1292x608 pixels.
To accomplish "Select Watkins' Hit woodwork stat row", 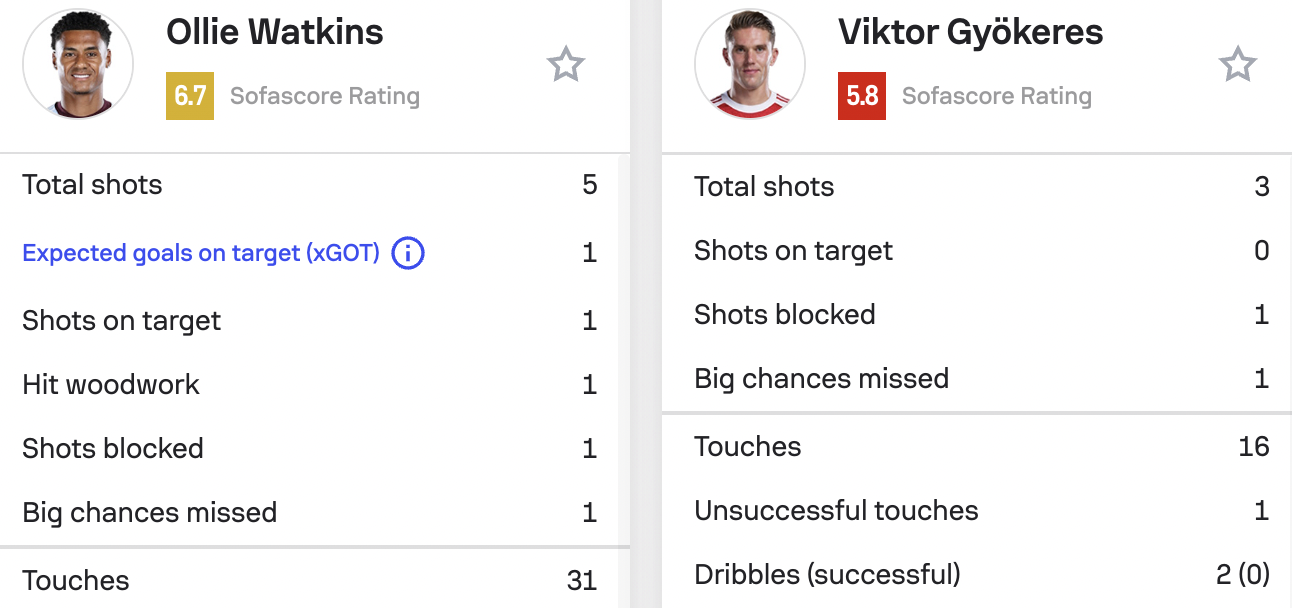I will pyautogui.click(x=310, y=385).
